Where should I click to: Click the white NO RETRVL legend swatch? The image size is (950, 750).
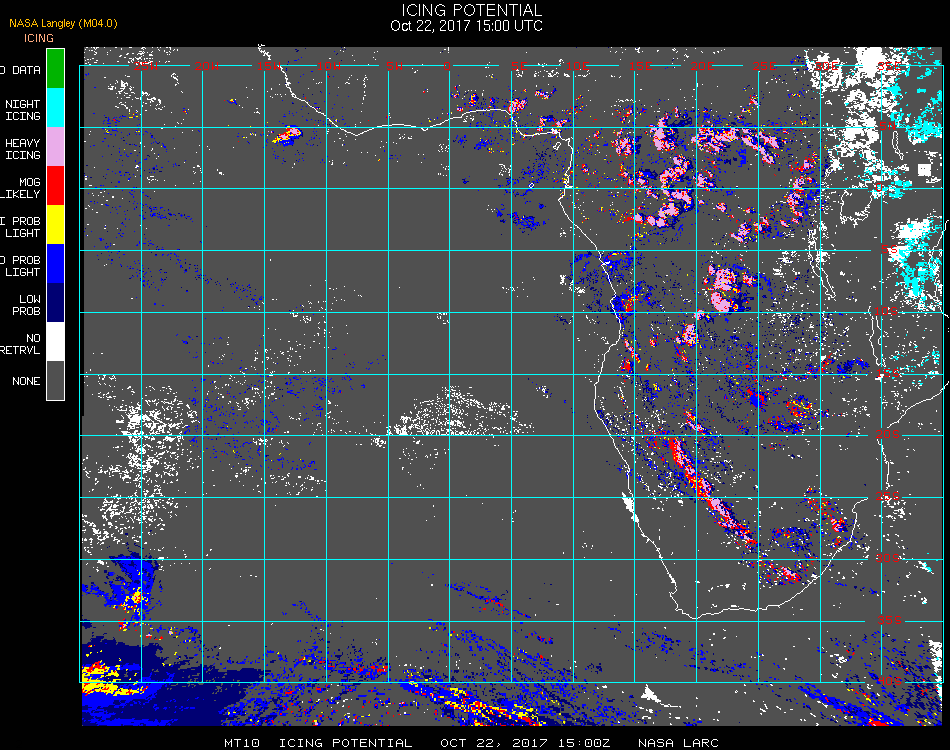coord(55,342)
